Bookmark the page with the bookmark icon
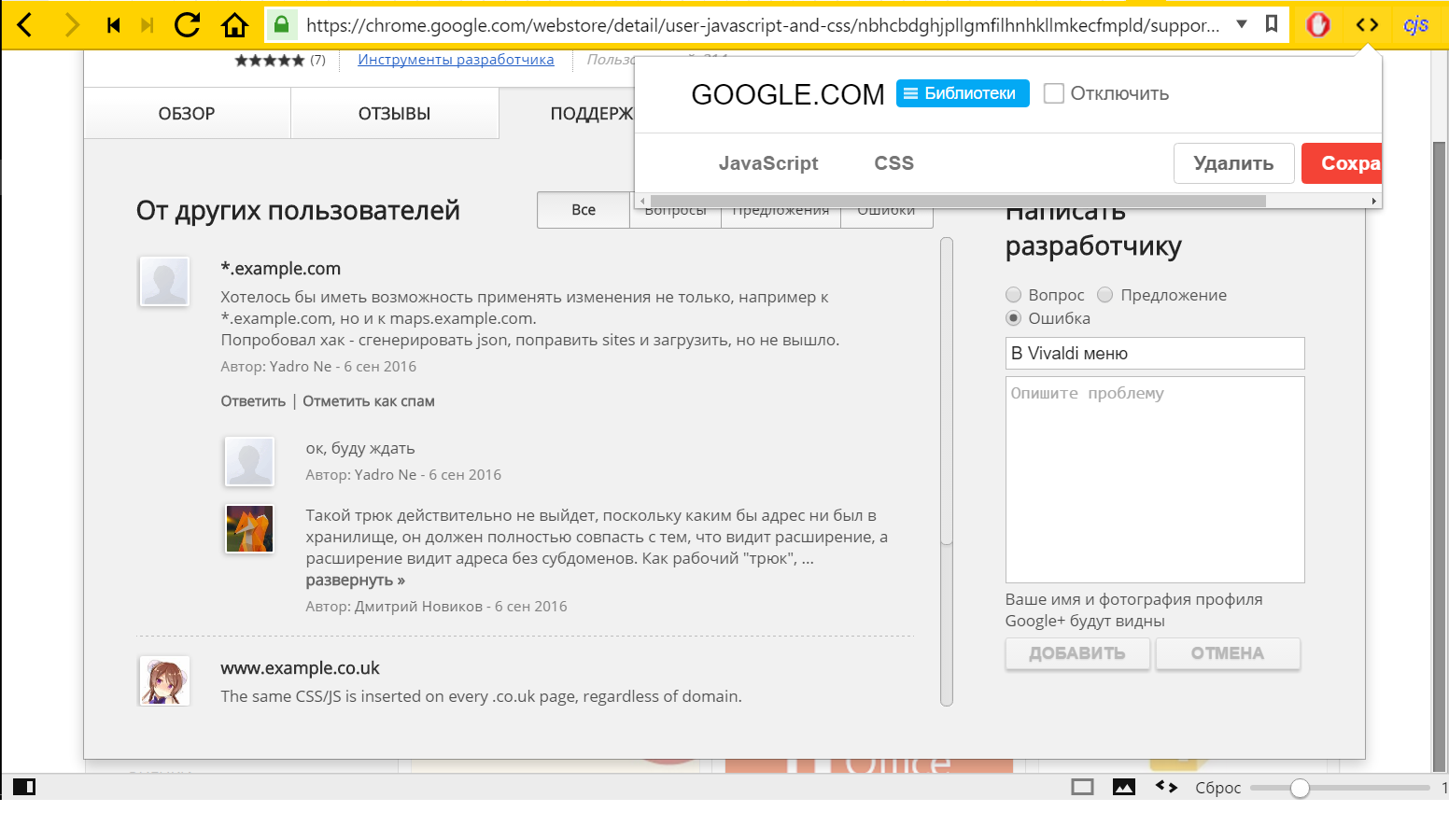 click(x=1272, y=24)
